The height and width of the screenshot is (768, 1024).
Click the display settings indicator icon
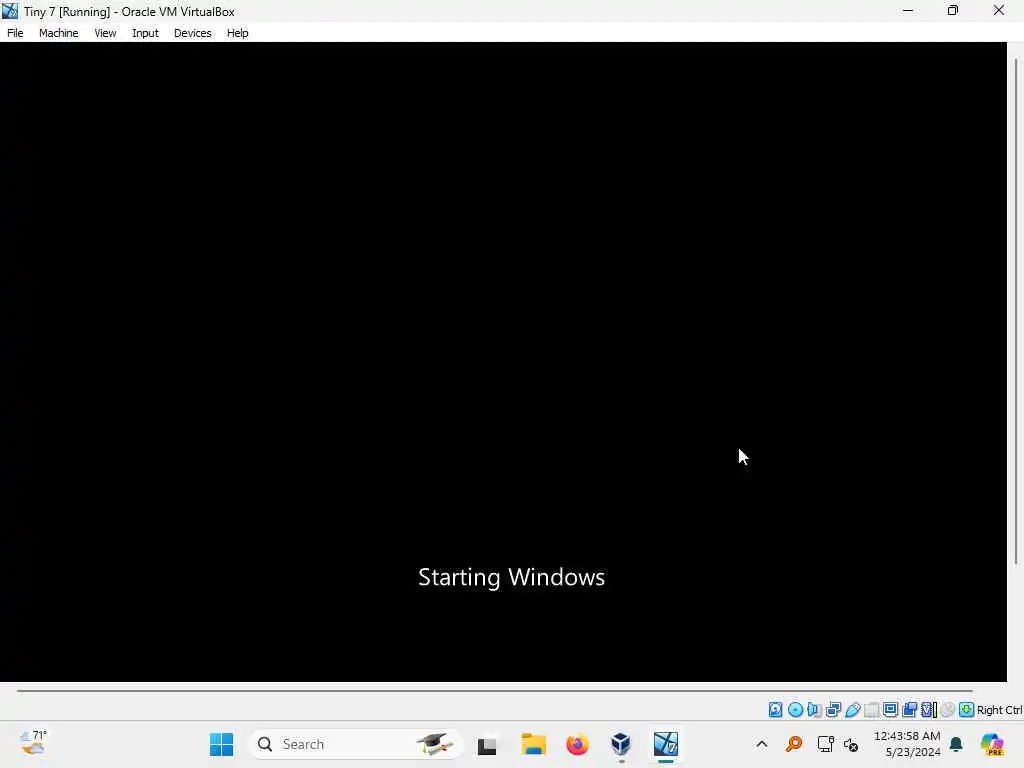(x=890, y=710)
